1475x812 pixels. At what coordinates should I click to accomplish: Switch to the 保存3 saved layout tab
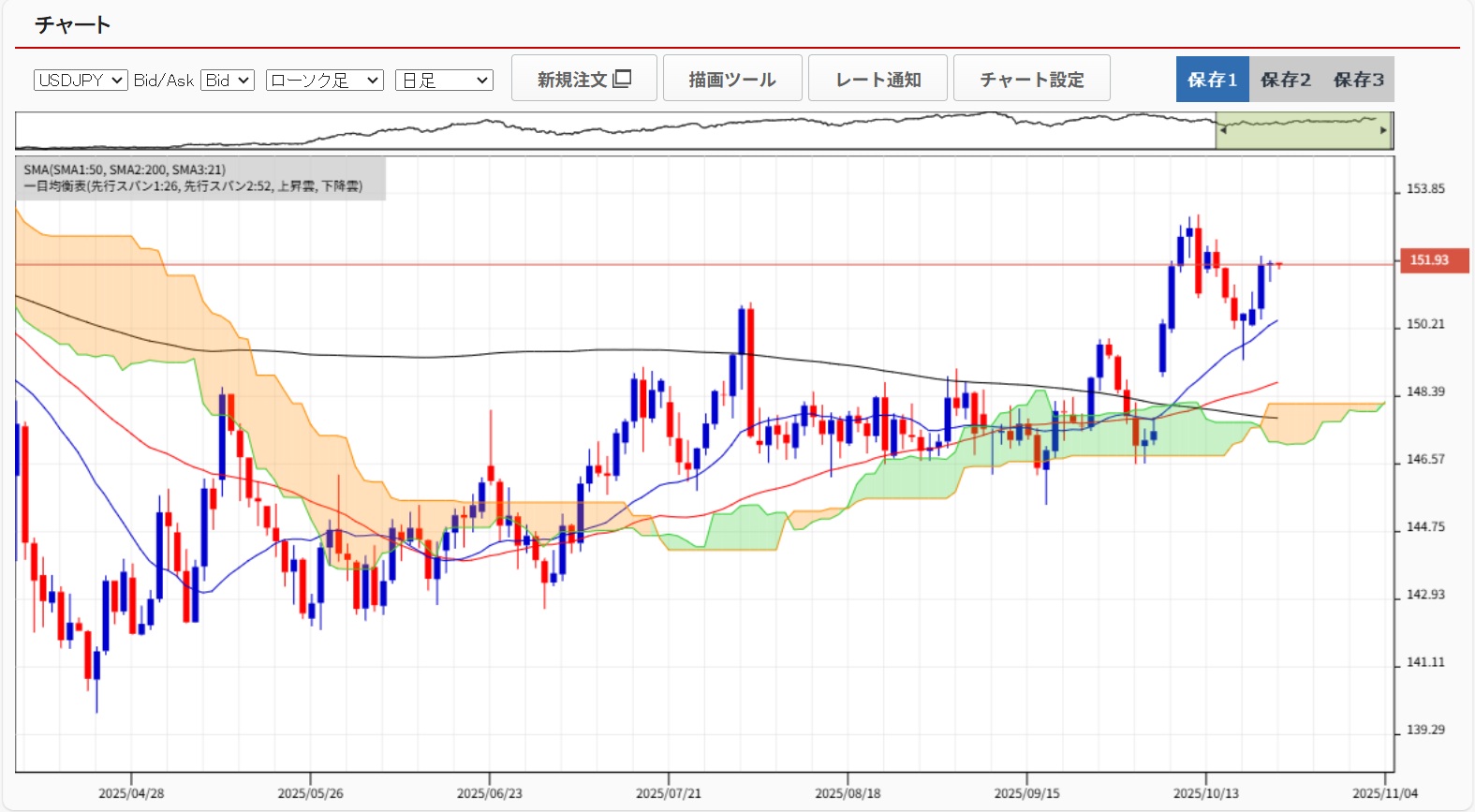[1358, 80]
